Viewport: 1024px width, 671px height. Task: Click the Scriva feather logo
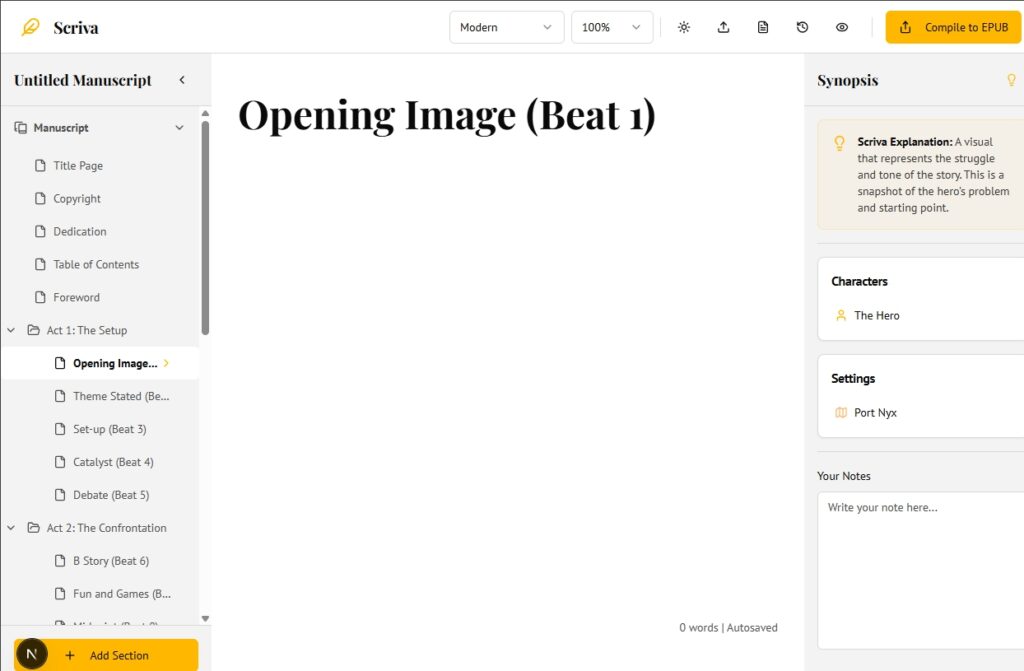pyautogui.click(x=31, y=27)
